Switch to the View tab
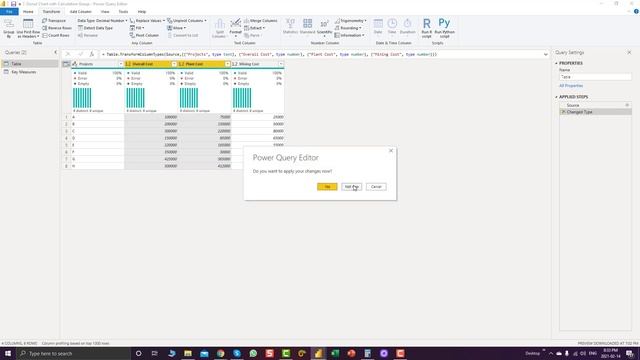Viewport: 640px width, 360px height. click(x=105, y=11)
